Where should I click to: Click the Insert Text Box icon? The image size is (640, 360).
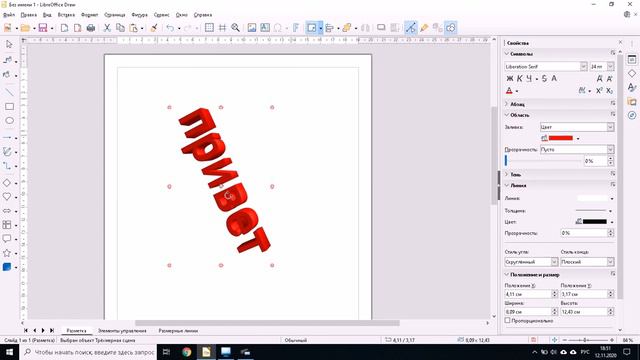pyautogui.click(x=265, y=28)
